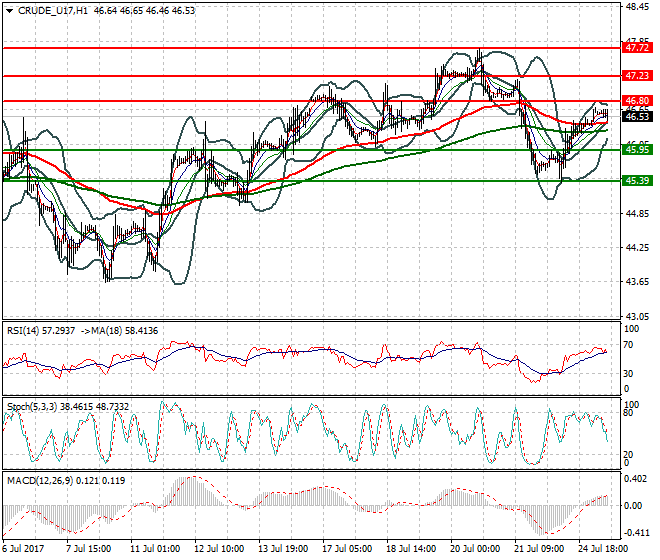
Task: Click the RSI scale 70 level value
Action: click(628, 345)
